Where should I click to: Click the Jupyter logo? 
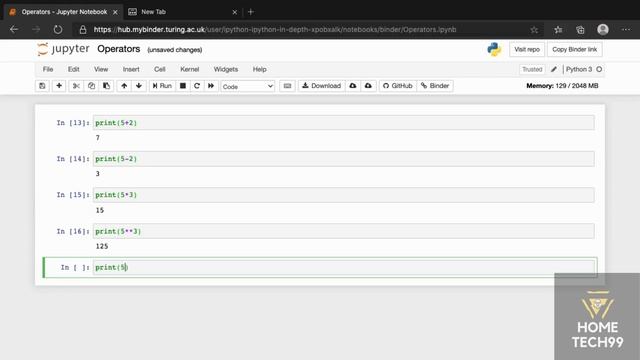[x=63, y=49]
